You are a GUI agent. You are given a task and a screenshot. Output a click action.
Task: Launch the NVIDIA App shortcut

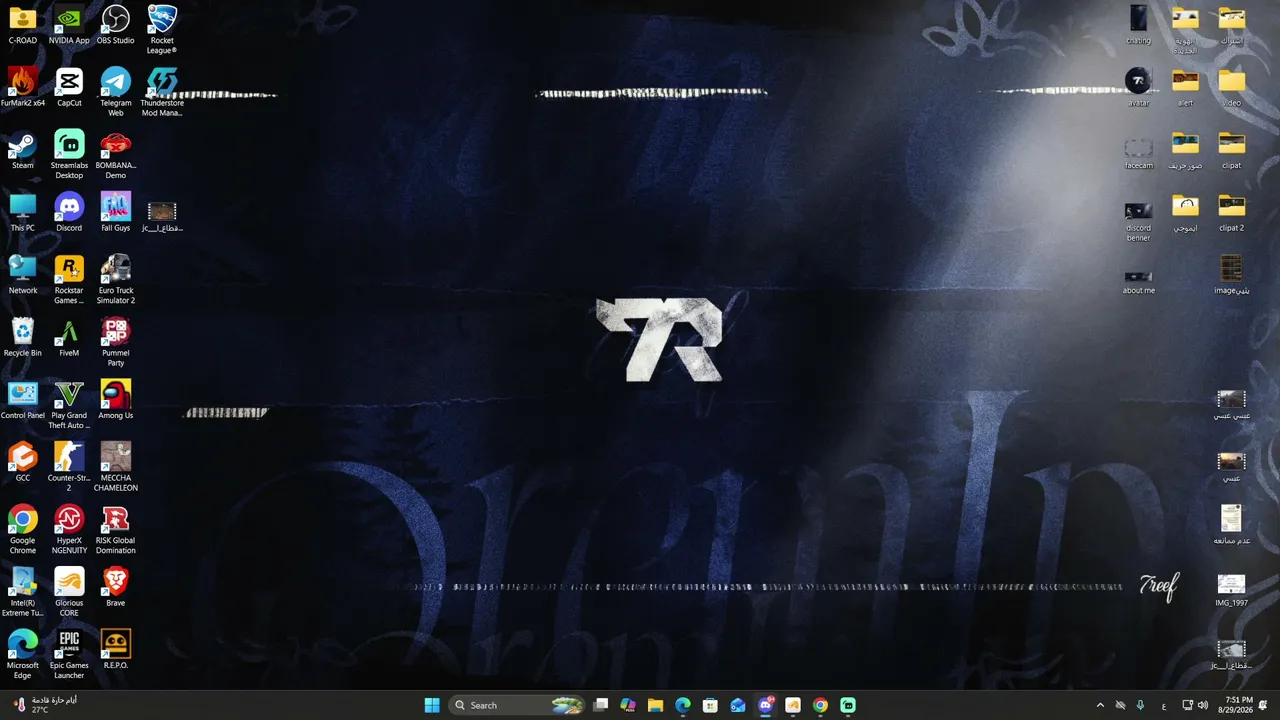coord(69,25)
